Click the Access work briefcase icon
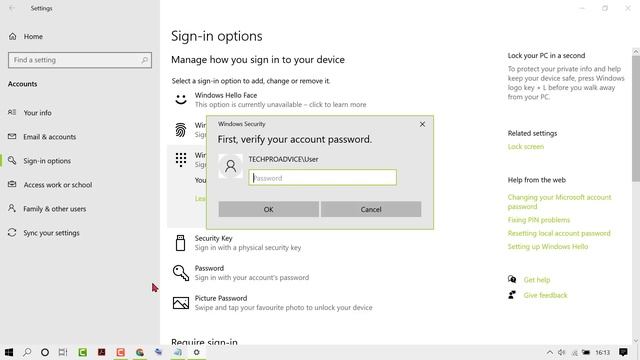Viewport: 640px width, 360px height. [12, 184]
